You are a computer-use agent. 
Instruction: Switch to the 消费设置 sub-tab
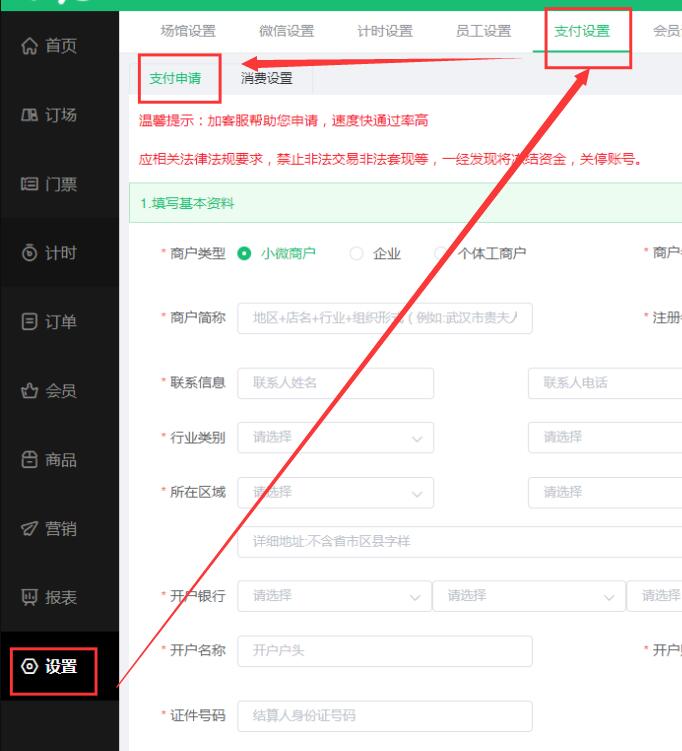tap(266, 79)
